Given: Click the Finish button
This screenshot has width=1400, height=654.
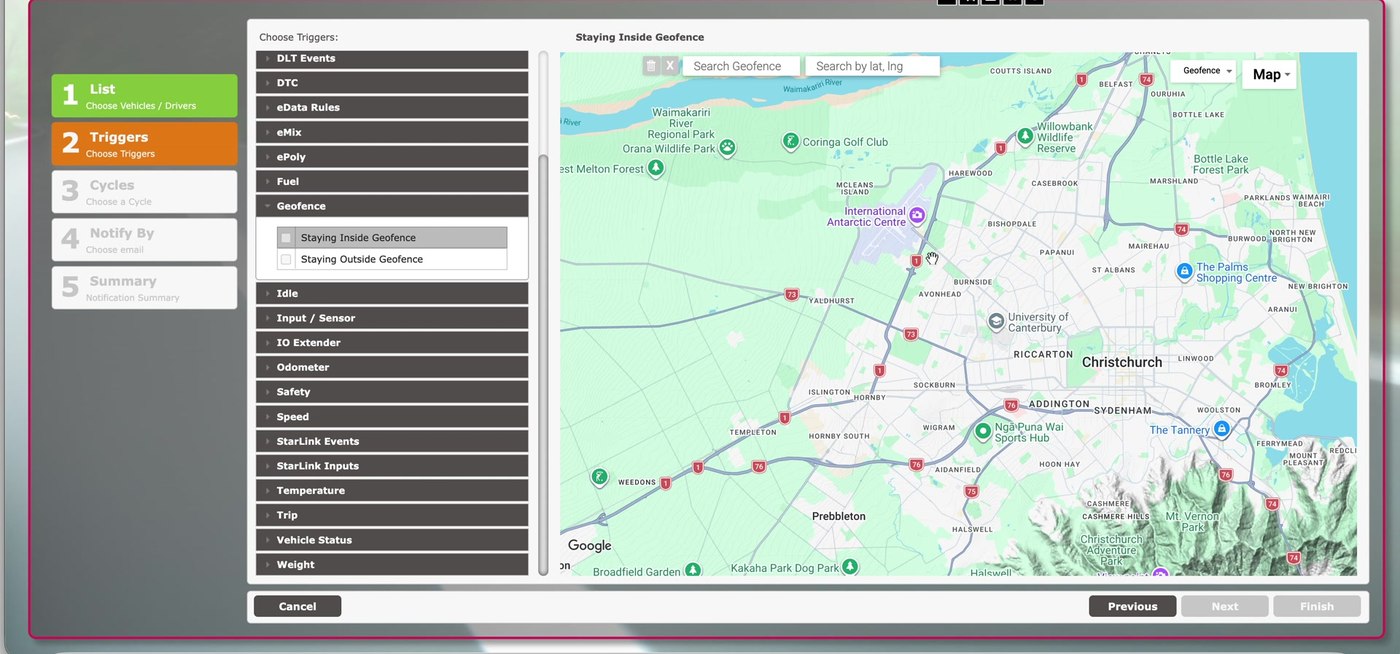Looking at the screenshot, I should pos(1317,606).
